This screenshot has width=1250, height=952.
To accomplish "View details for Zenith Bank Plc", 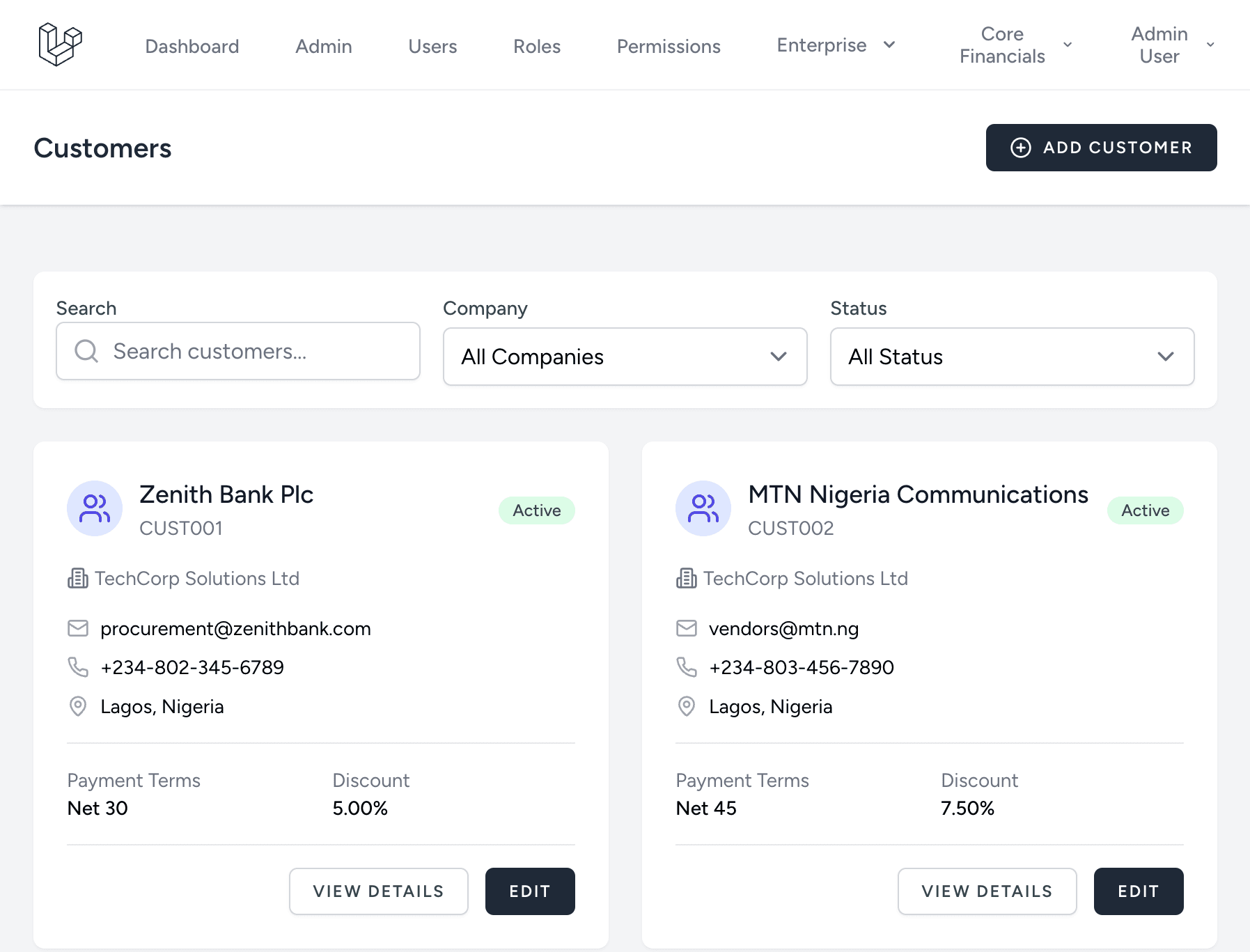I will (379, 891).
